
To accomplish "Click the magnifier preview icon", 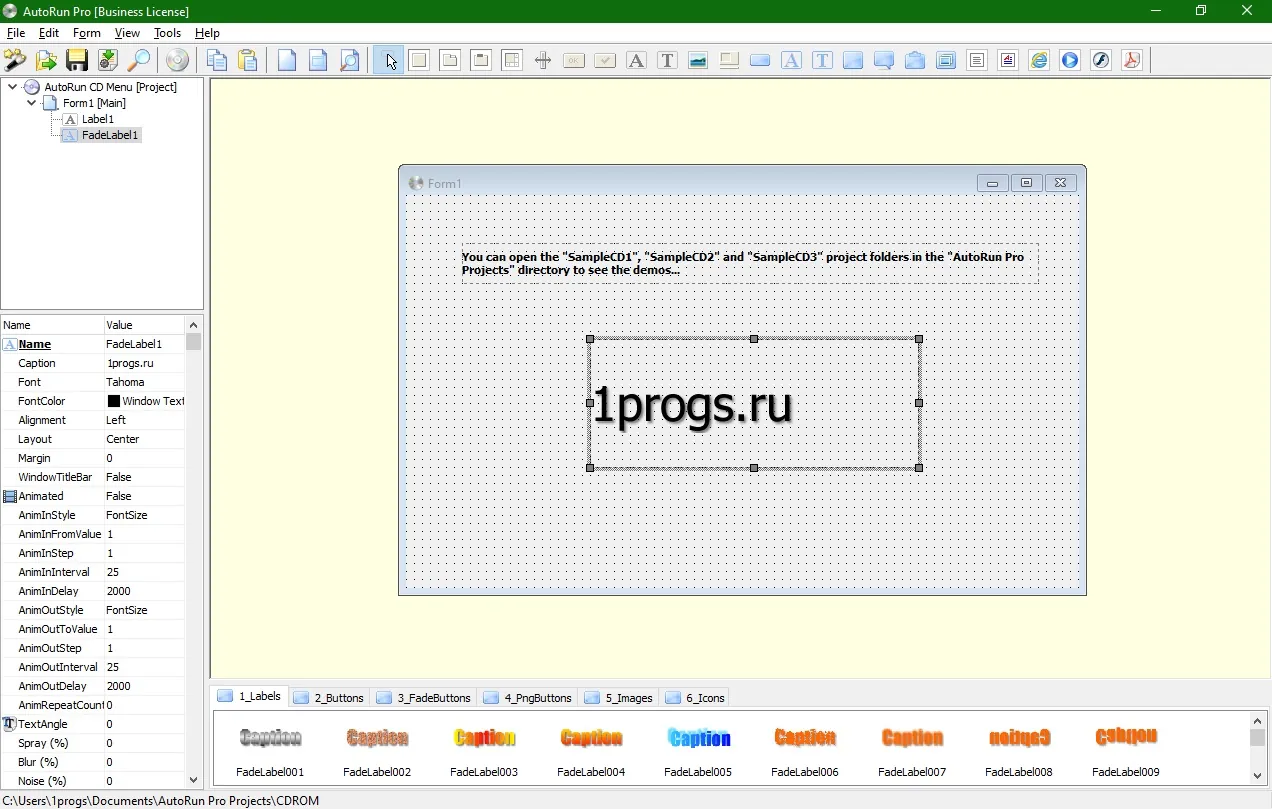I will coord(139,60).
